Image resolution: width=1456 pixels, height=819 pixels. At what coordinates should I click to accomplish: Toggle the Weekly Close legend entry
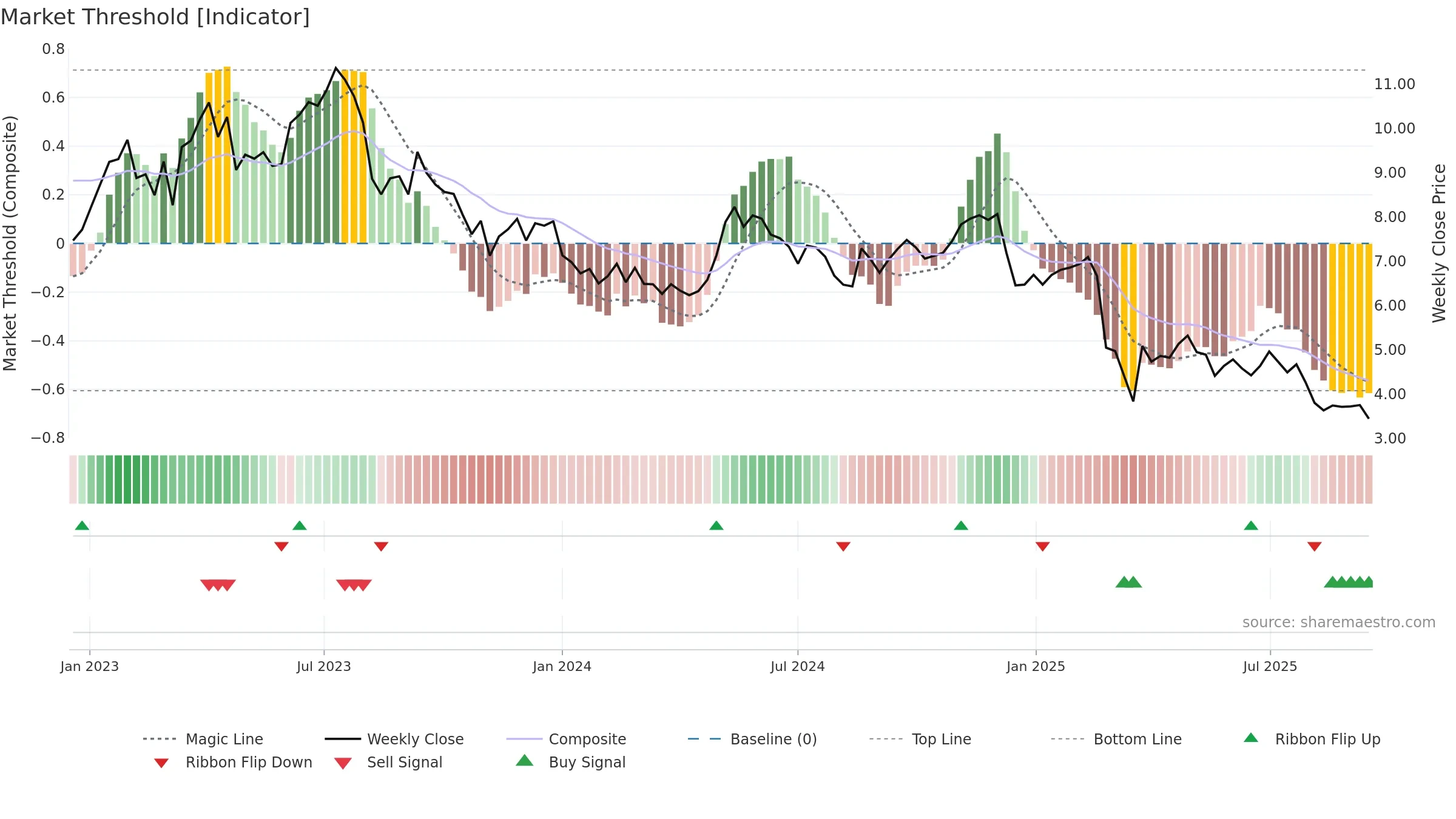point(394,739)
